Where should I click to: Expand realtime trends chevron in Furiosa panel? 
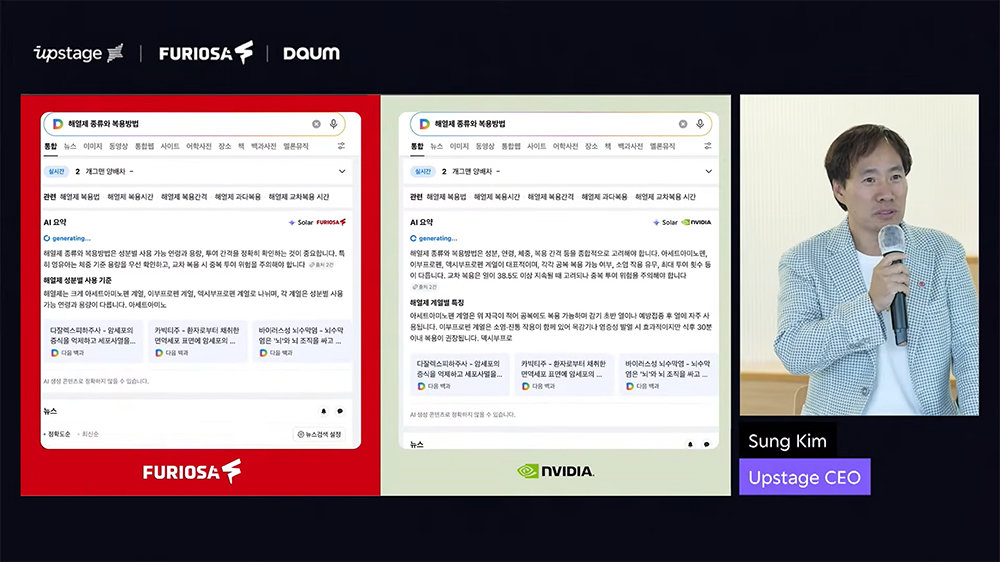[342, 172]
